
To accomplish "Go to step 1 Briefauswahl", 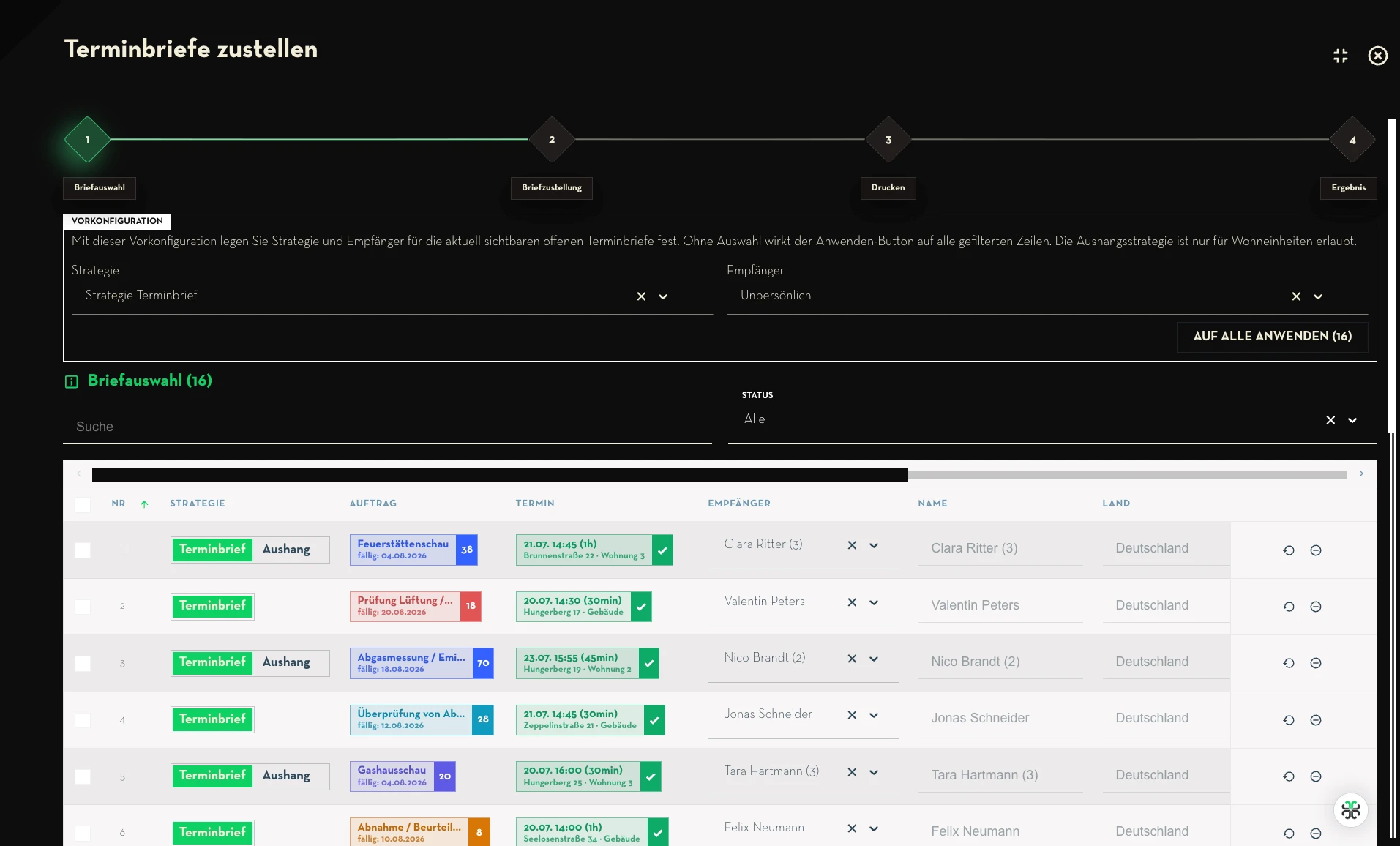I will coord(88,139).
